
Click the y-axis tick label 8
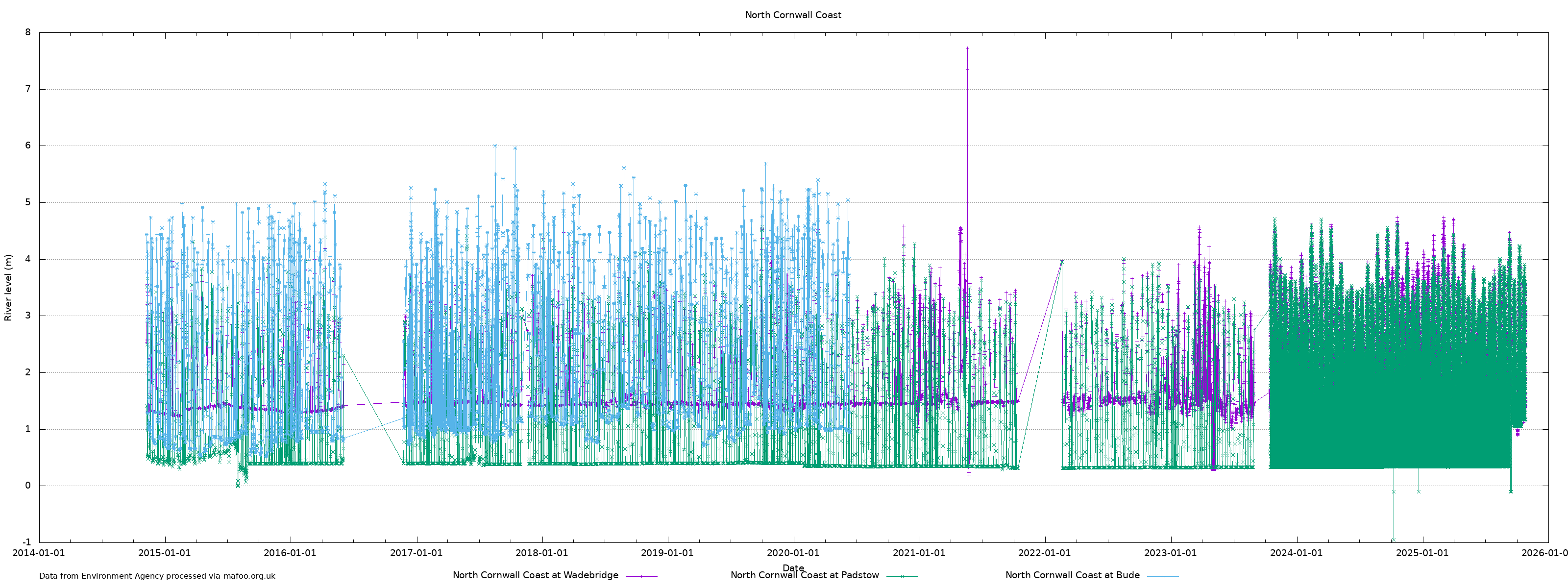click(28, 33)
